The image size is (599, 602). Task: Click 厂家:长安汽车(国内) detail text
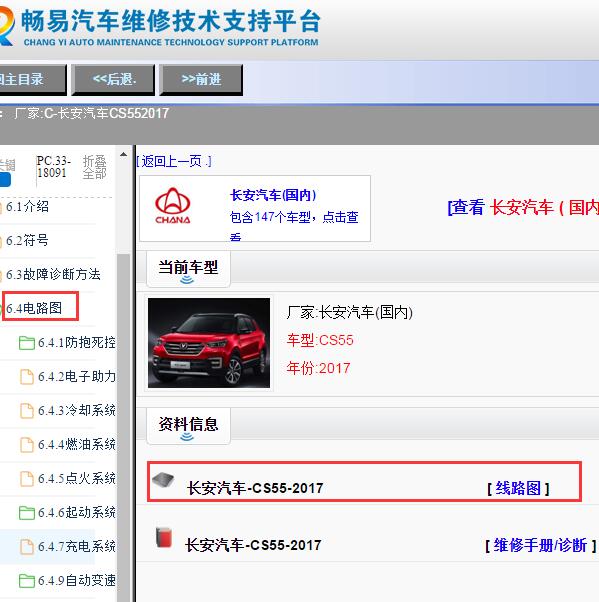coord(349,312)
